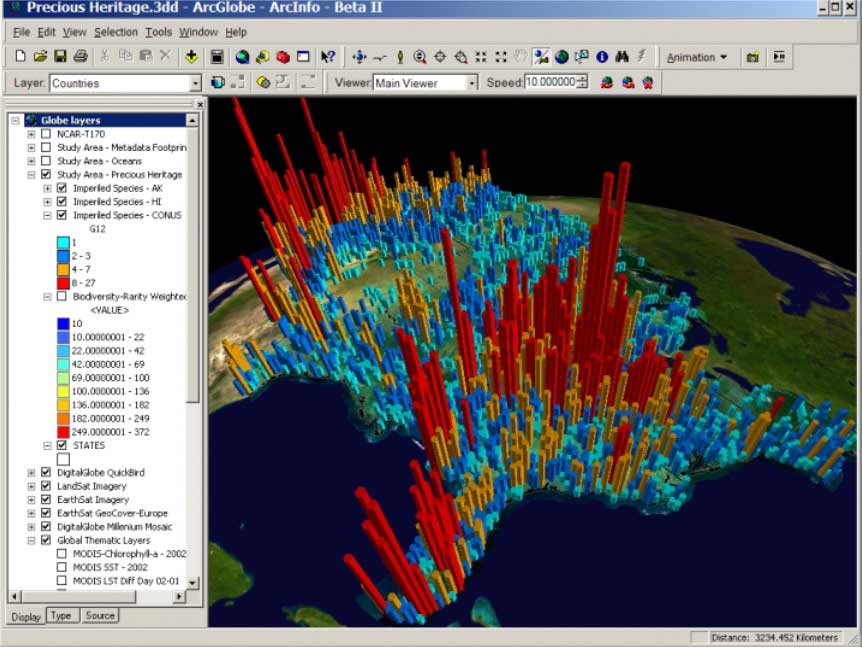Switch to the Source tab
Screen dimensions: 862x648
[100, 616]
